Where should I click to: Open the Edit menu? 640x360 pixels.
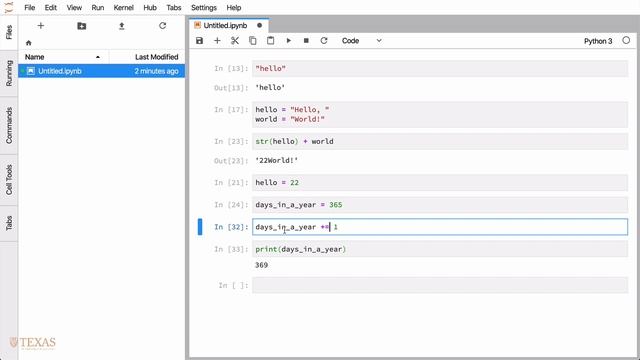click(x=51, y=8)
